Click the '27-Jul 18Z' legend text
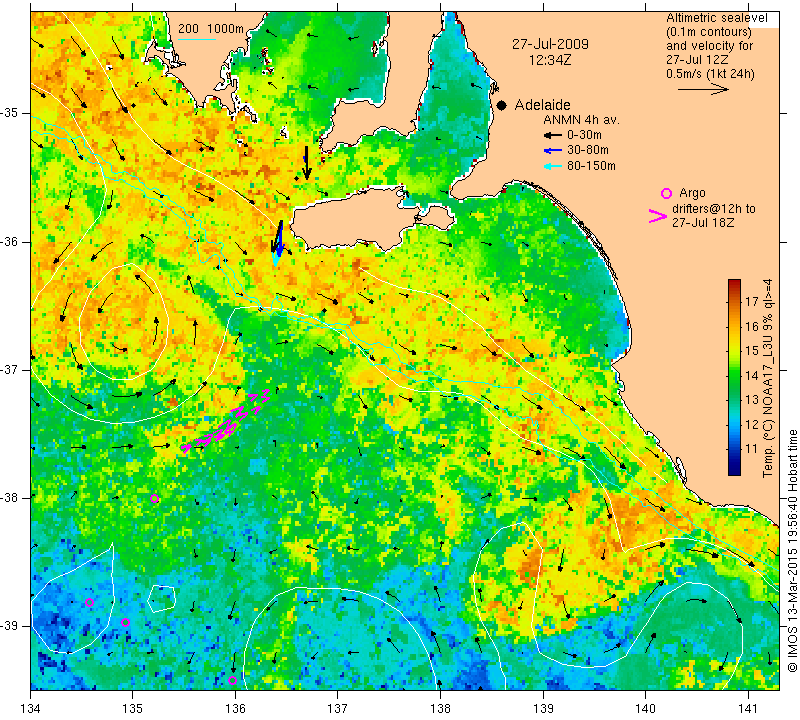Screen dimensions: 800x720 703,223
